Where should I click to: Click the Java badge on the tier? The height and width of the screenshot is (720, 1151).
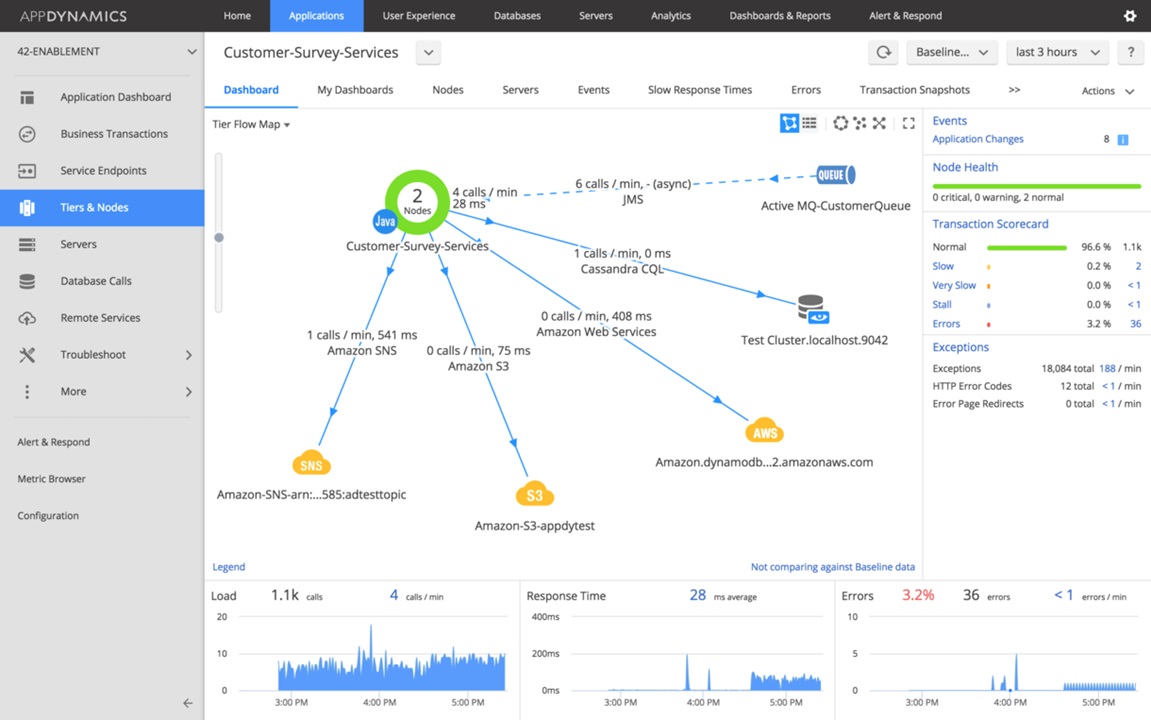[x=385, y=221]
